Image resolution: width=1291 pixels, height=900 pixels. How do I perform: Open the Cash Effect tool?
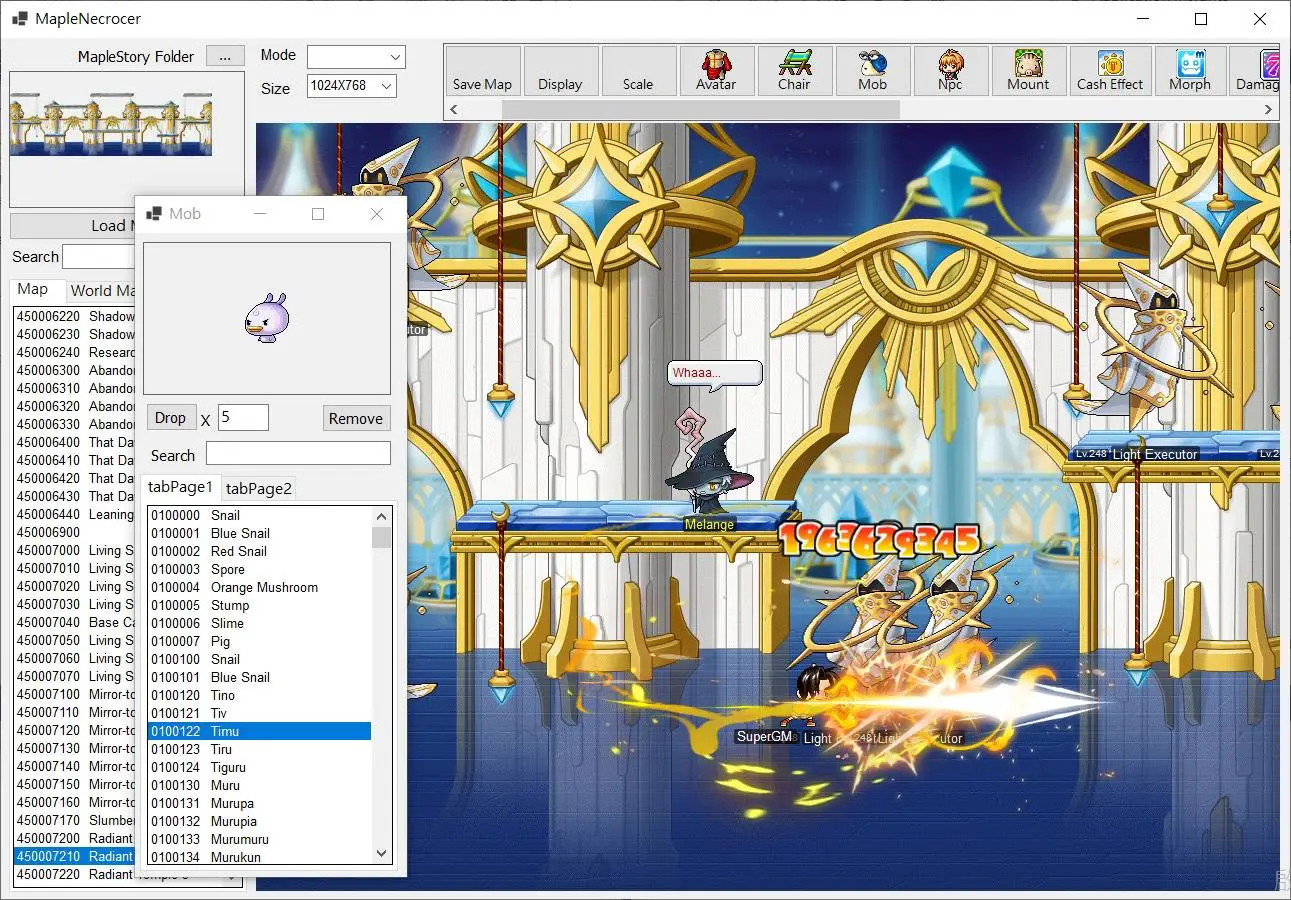(1110, 71)
